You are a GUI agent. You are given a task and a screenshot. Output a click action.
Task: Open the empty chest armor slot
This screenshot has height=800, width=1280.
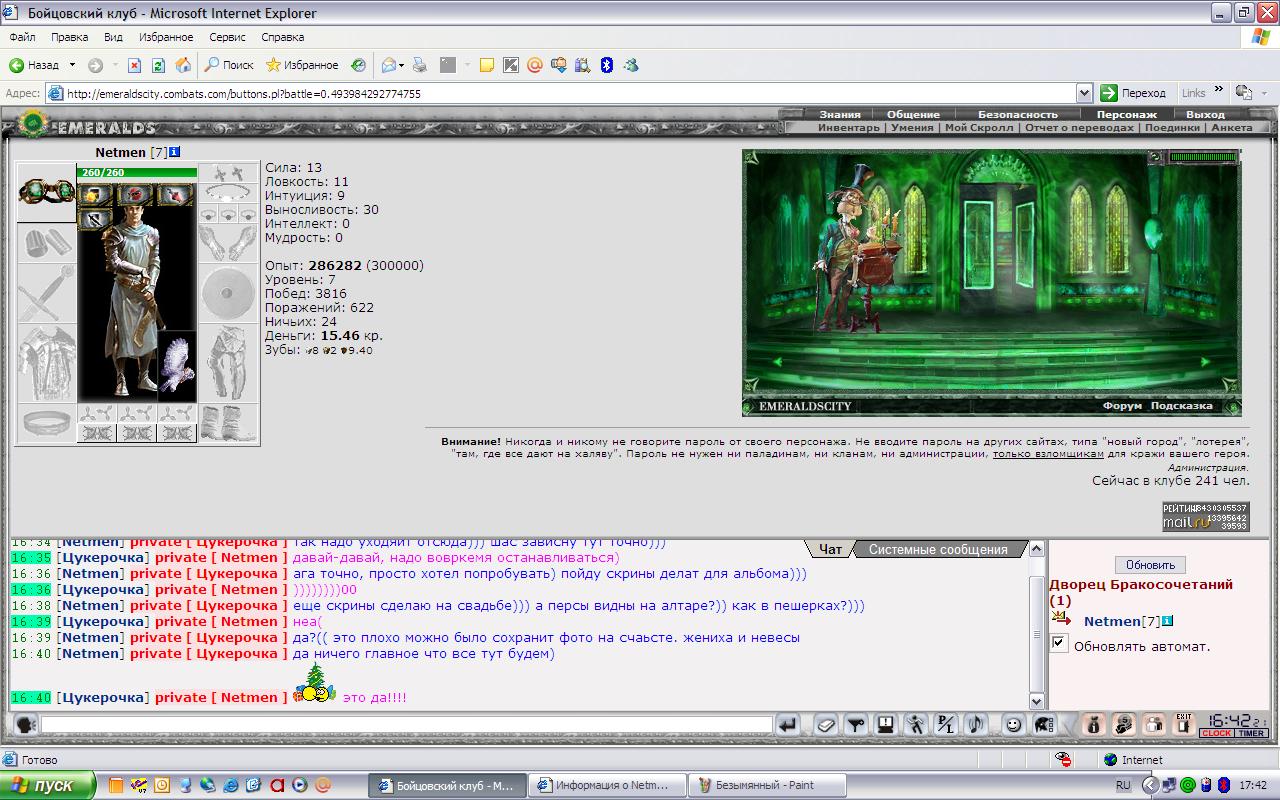tap(47, 363)
